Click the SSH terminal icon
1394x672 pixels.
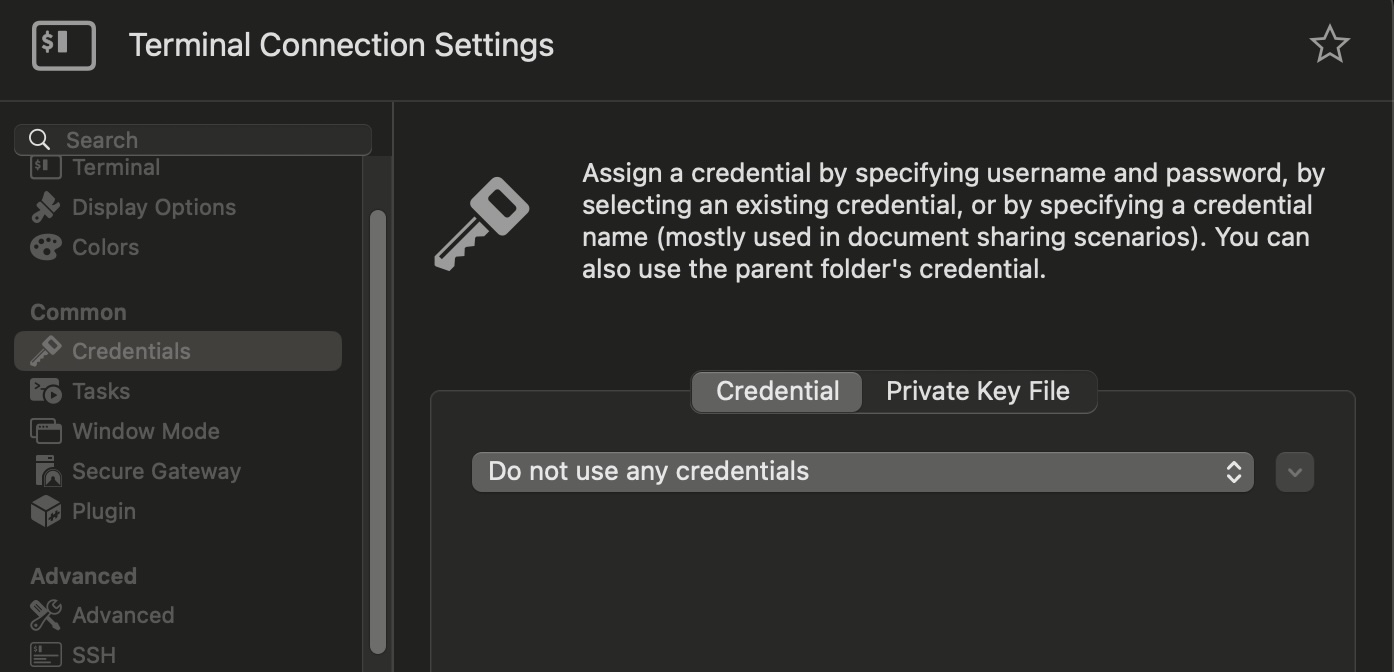coord(46,655)
